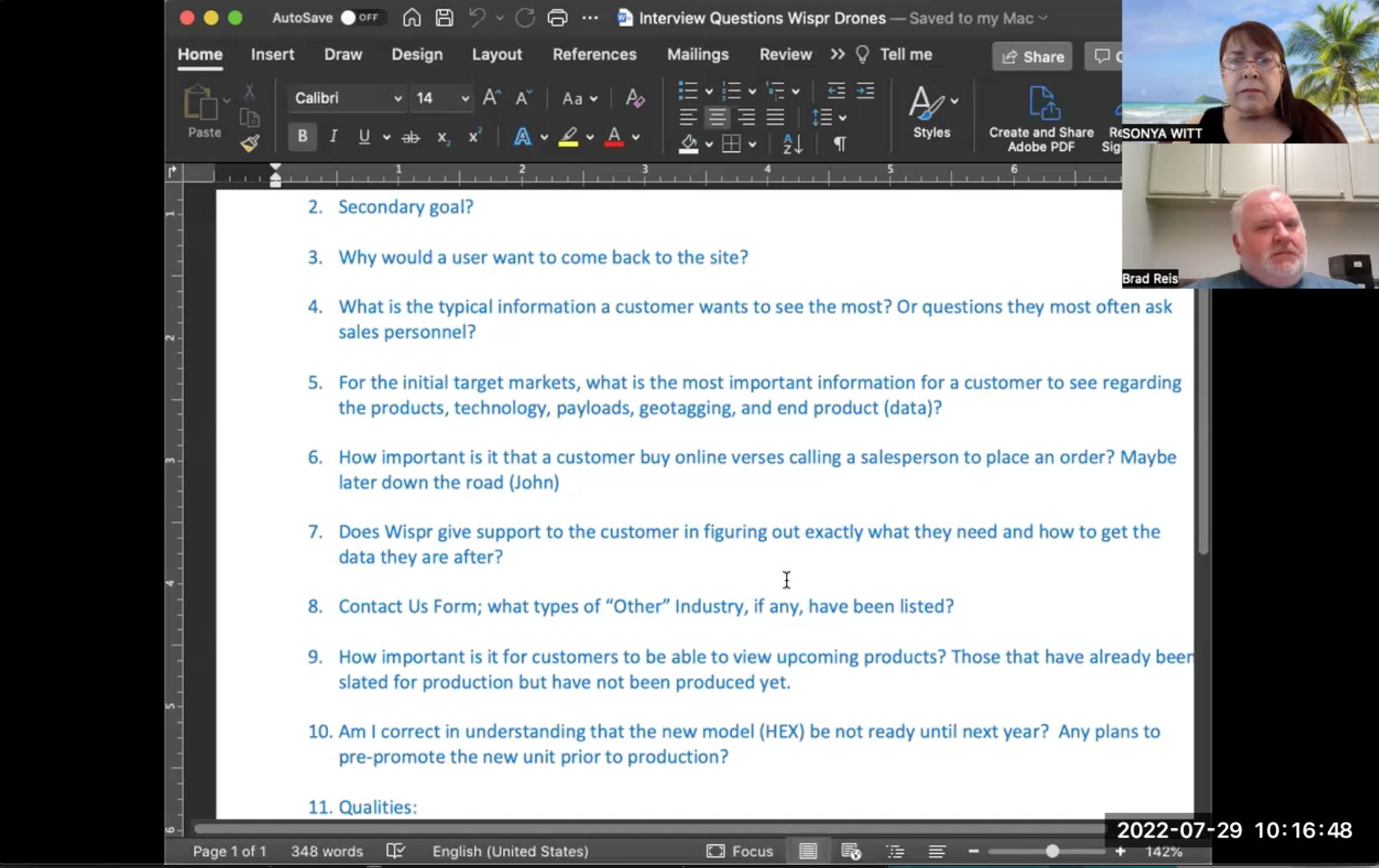Clear all formatting icon
Image resolution: width=1379 pixels, height=868 pixels.
pyautogui.click(x=634, y=97)
